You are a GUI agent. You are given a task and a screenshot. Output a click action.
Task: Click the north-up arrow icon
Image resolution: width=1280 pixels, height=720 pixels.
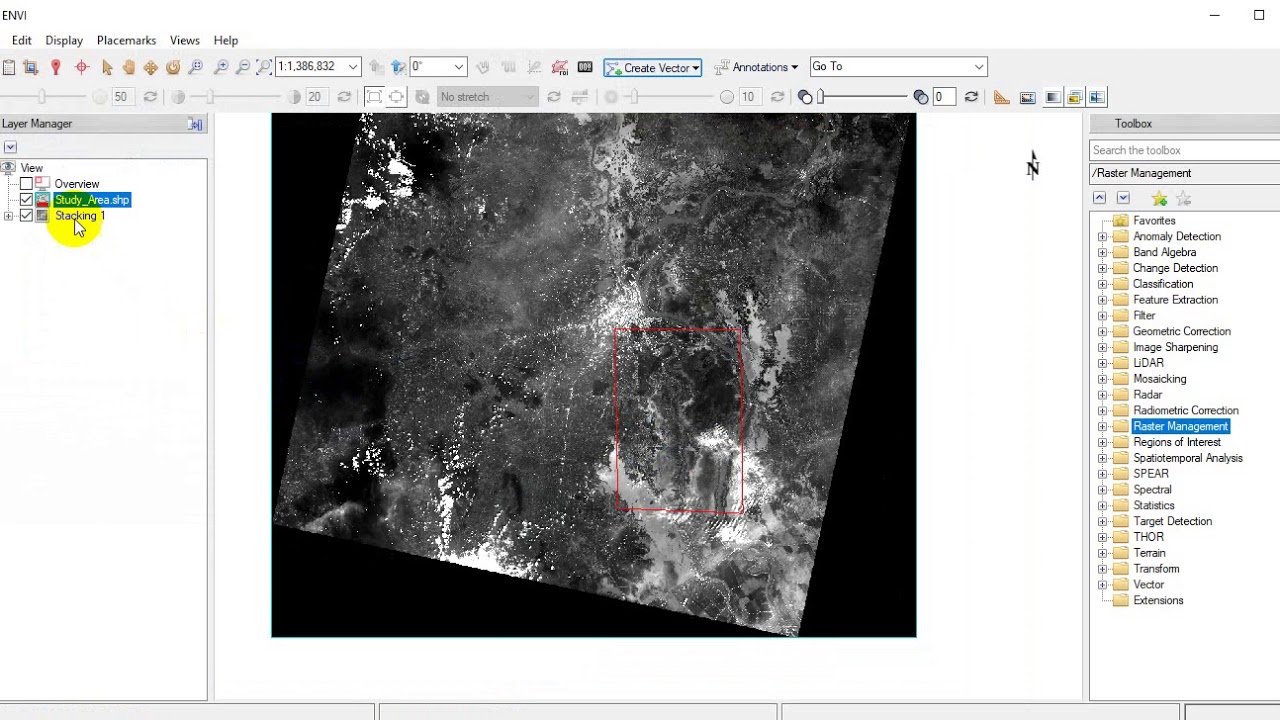(x=398, y=67)
